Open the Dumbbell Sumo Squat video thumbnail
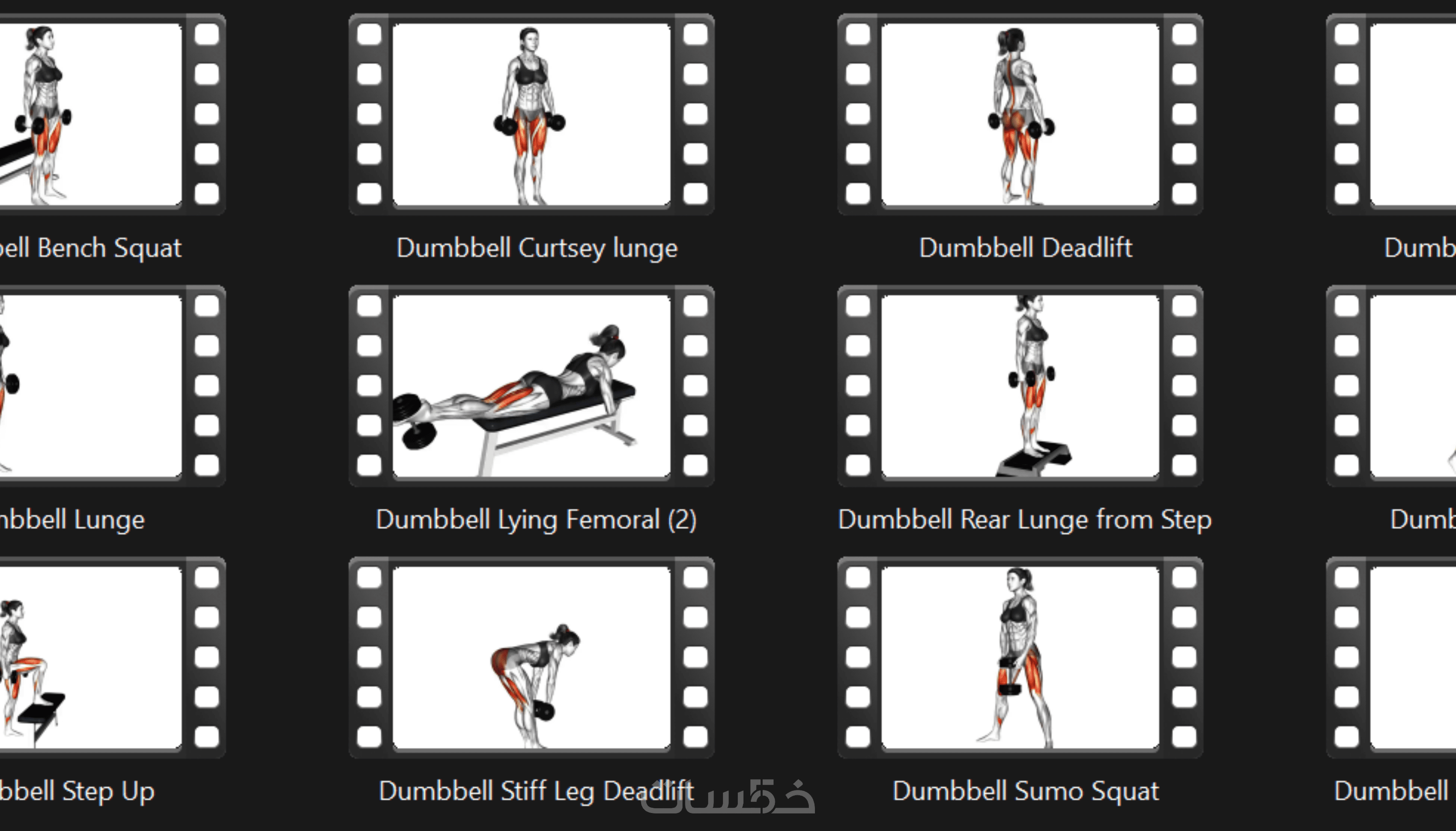 1020,658
